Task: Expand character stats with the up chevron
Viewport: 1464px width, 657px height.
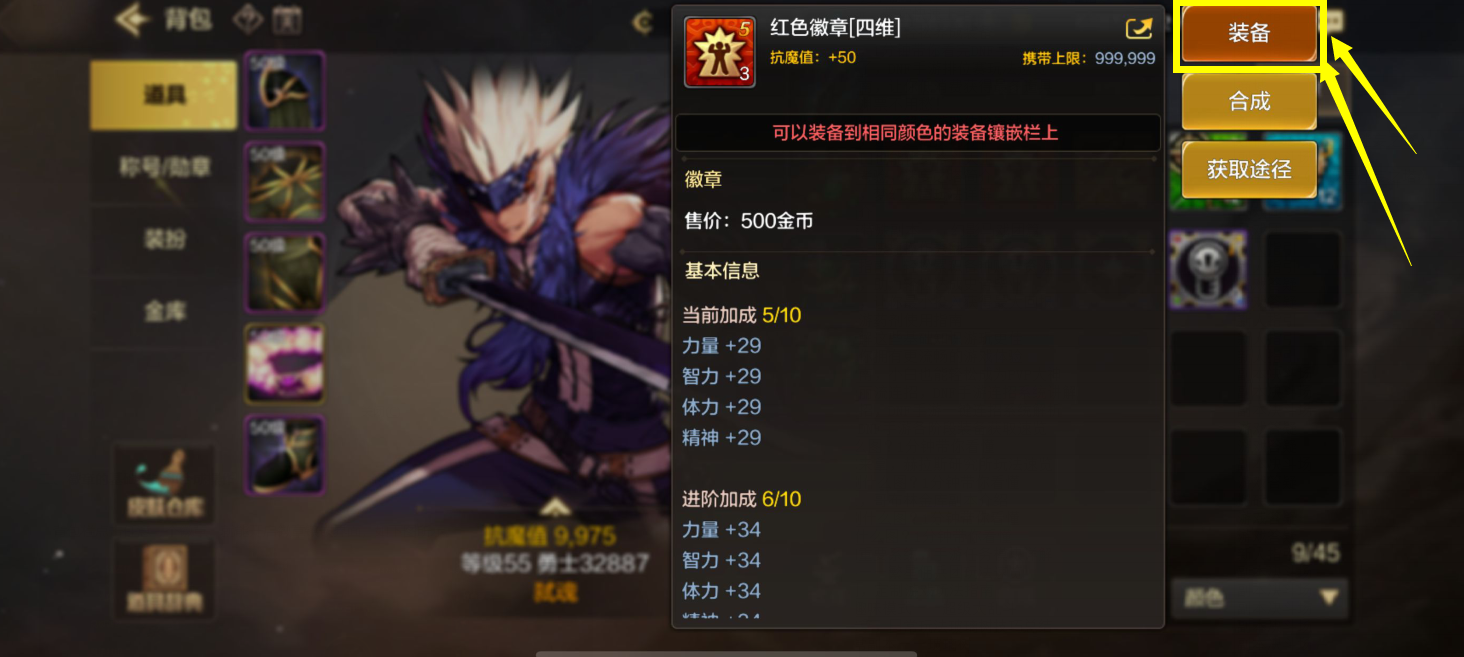Action: [557, 507]
